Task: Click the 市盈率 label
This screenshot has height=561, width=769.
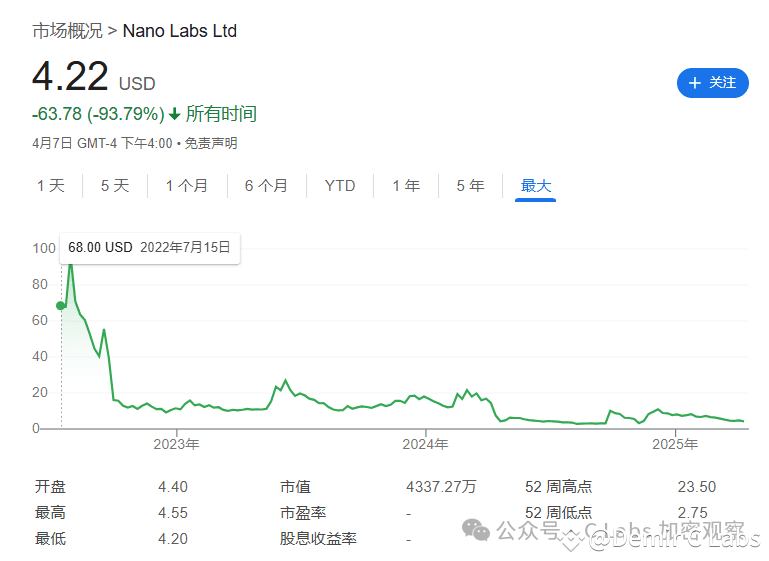Action: coord(303,513)
